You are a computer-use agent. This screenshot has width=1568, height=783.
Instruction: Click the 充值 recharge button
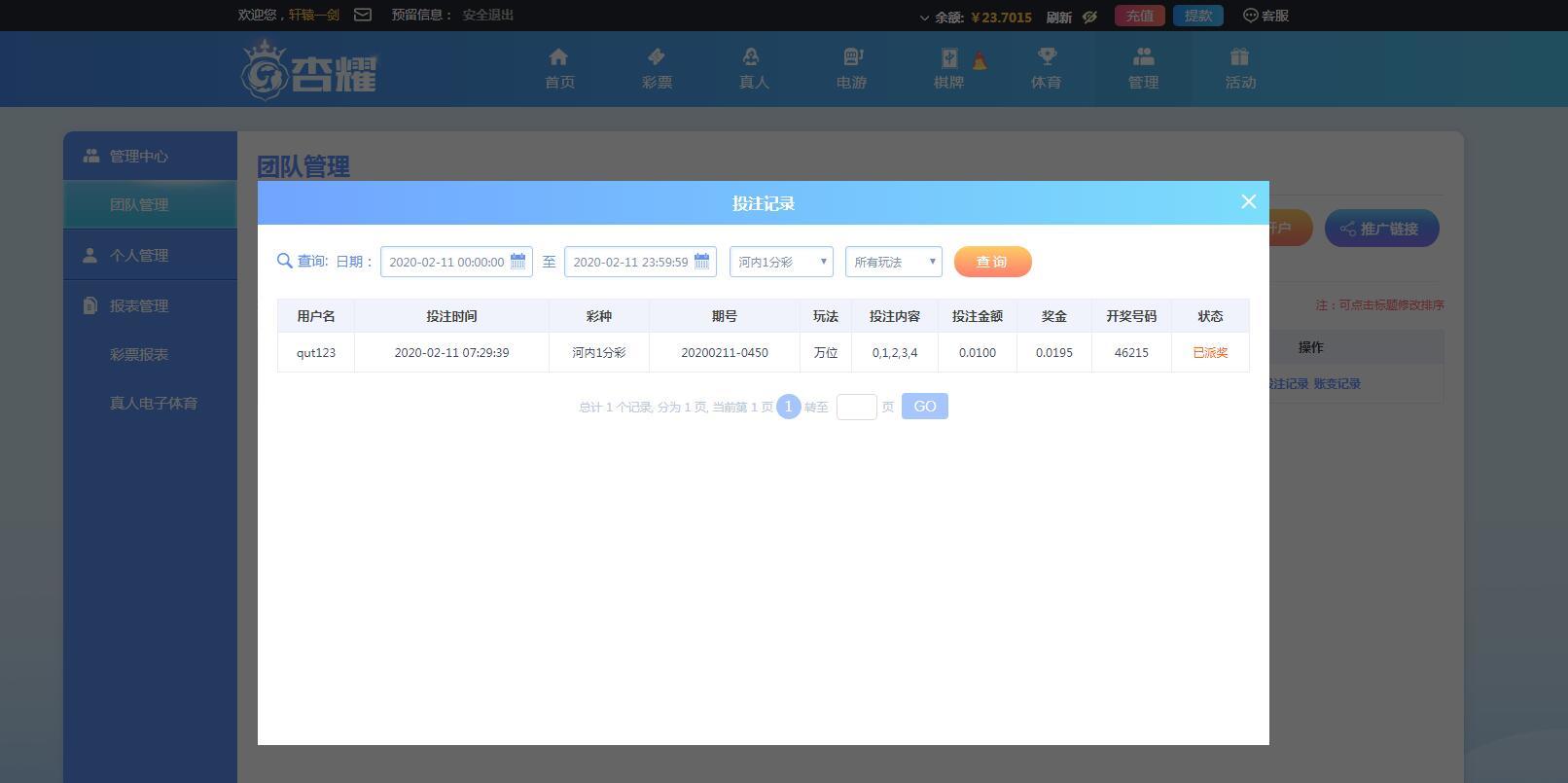tap(1140, 16)
